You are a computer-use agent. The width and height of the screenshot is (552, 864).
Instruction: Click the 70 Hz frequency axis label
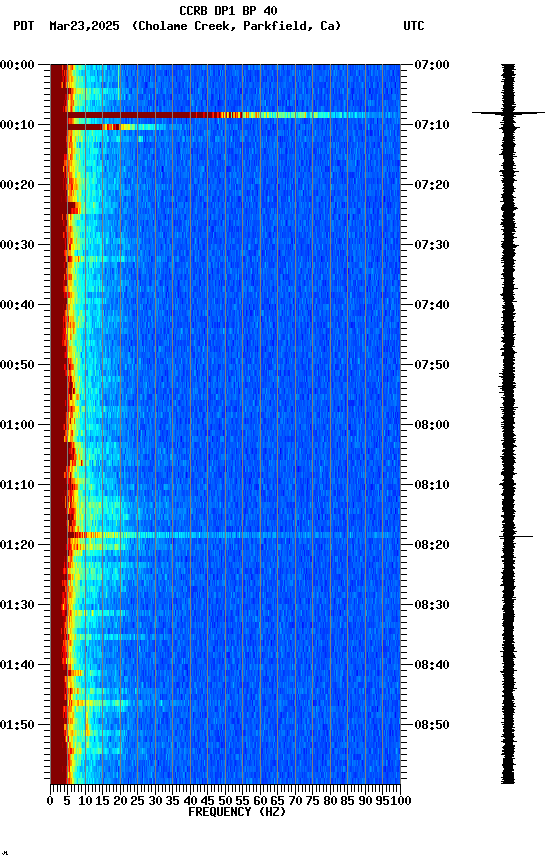click(x=295, y=802)
